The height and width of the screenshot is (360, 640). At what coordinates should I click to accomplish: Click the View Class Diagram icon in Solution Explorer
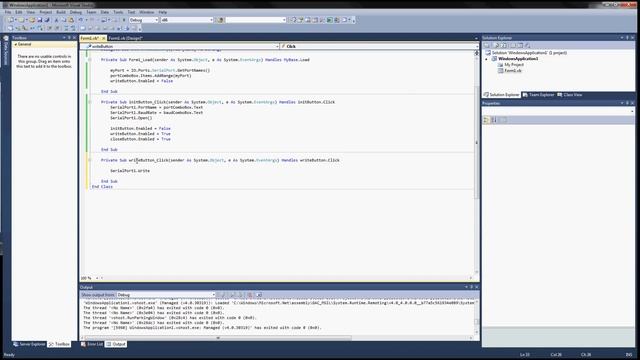point(527,46)
